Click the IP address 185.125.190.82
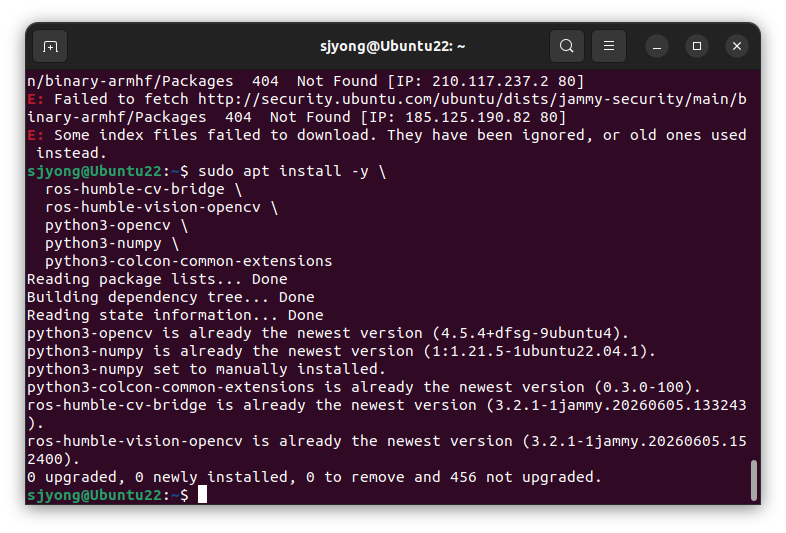Viewport: 786px width, 533px height. click(x=468, y=117)
